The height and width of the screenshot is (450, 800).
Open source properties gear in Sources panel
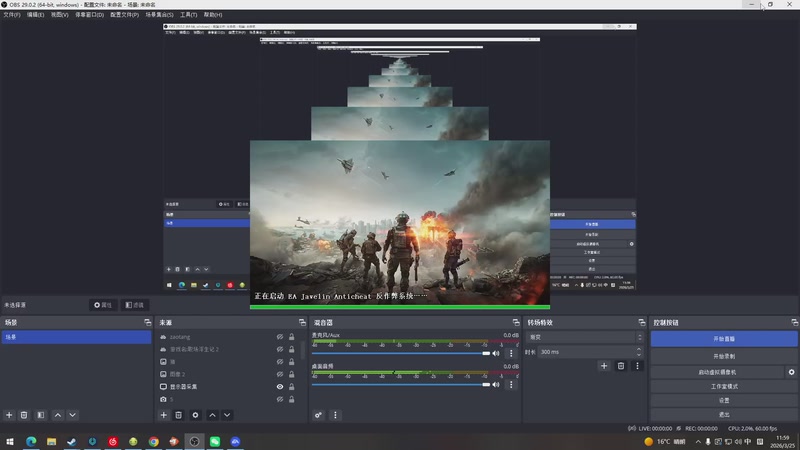[x=195, y=415]
